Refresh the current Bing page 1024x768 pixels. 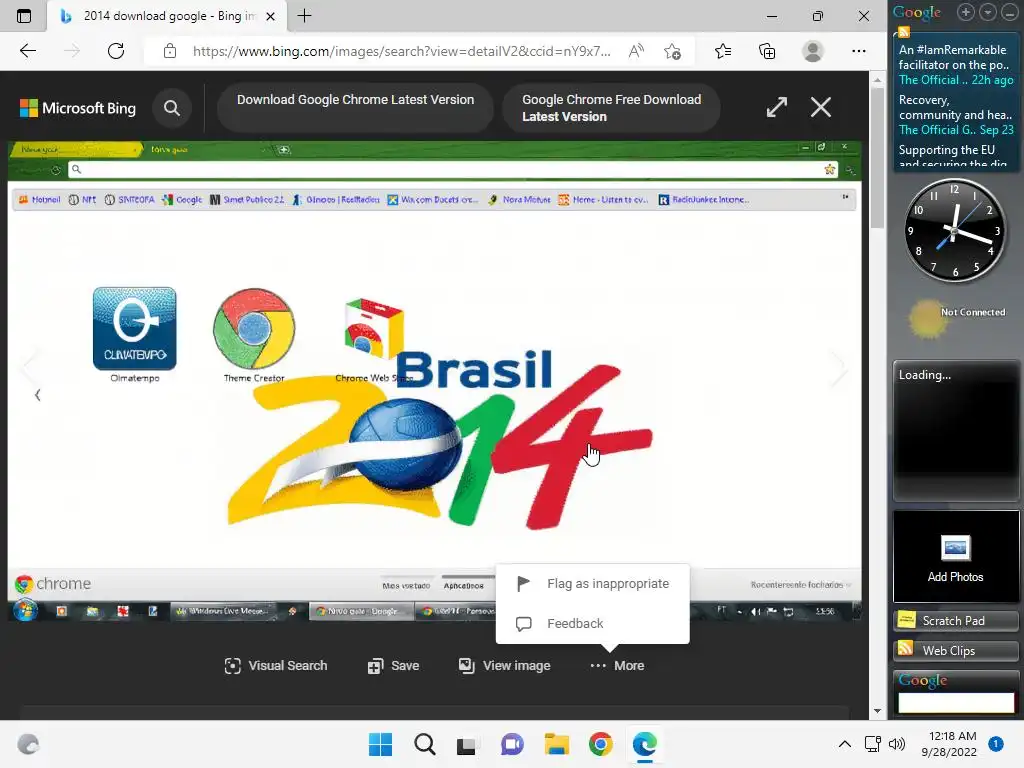(x=116, y=51)
